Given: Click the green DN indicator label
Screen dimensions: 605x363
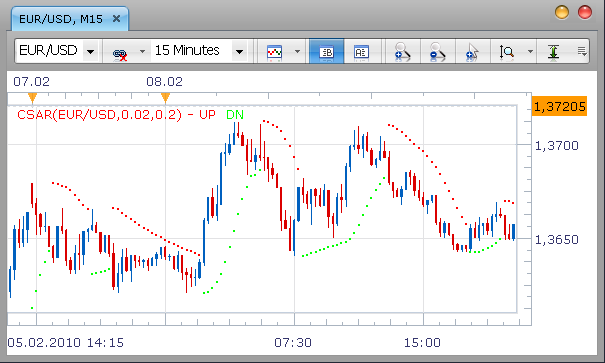Looking at the screenshot, I should coord(235,115).
